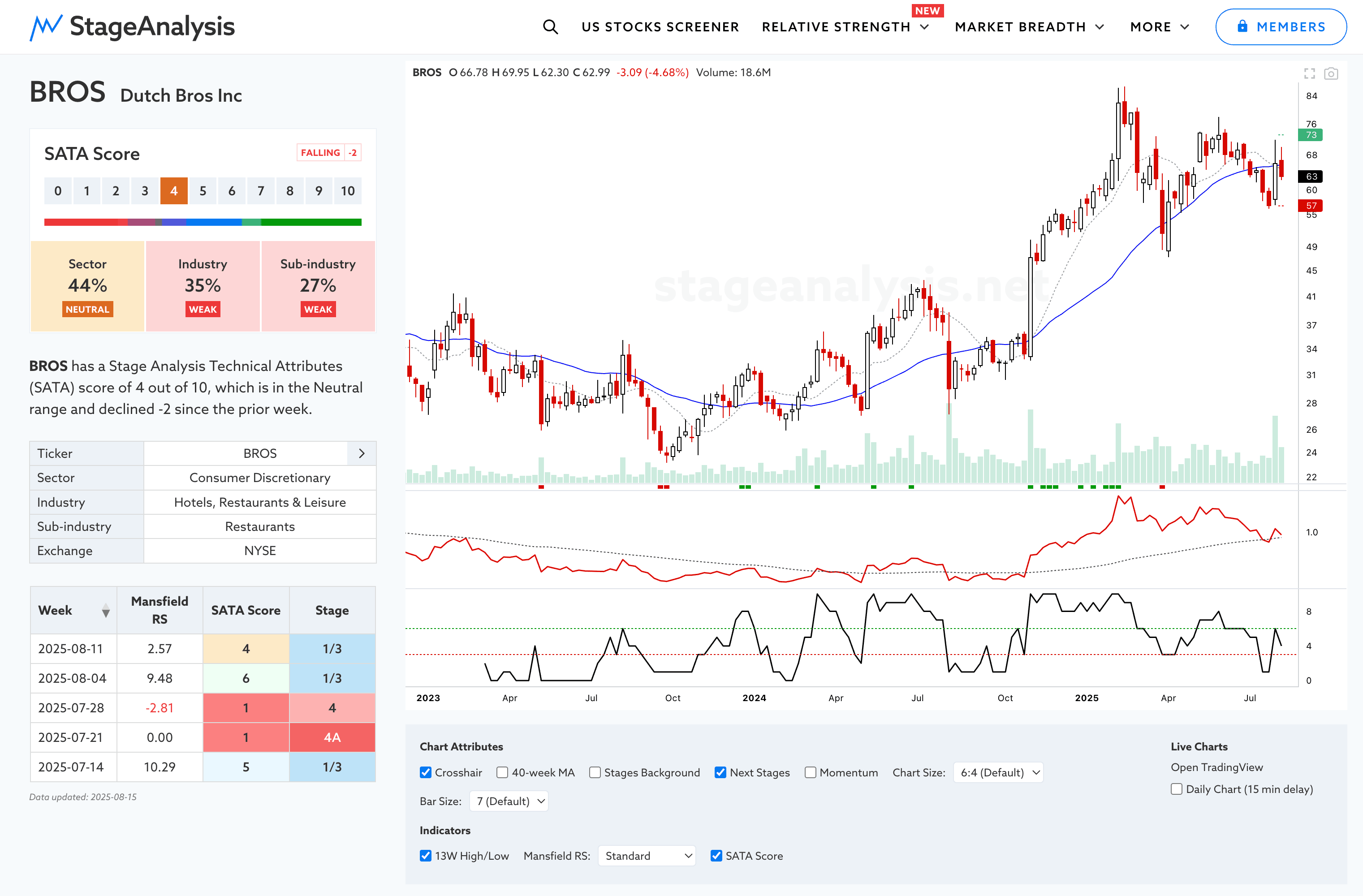This screenshot has width=1363, height=896.
Task: Click the SATA score color gradient bar
Action: click(x=203, y=222)
